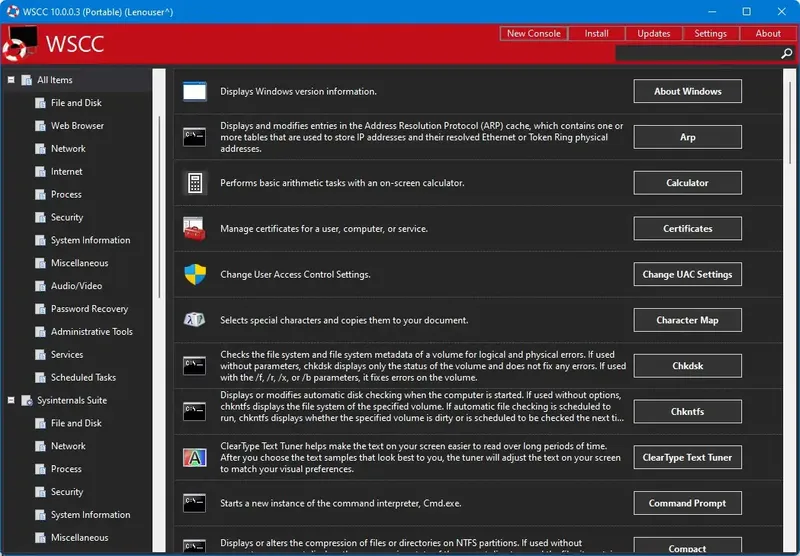Open the Updates tab
Screen dimensions: 800x556
pos(654,33)
